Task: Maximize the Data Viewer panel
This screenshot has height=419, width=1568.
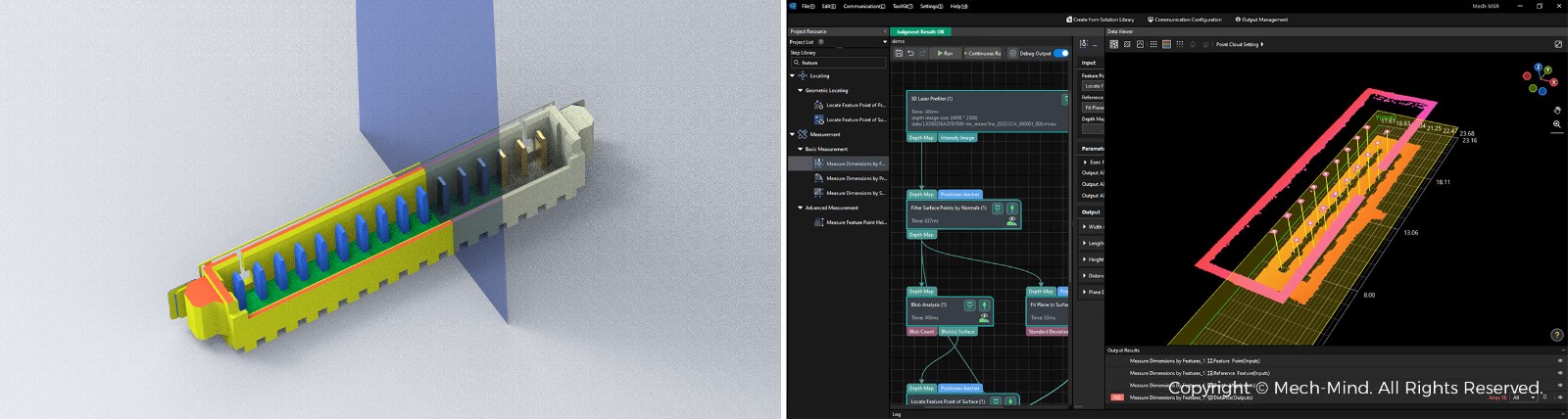Action: pyautogui.click(x=1558, y=44)
